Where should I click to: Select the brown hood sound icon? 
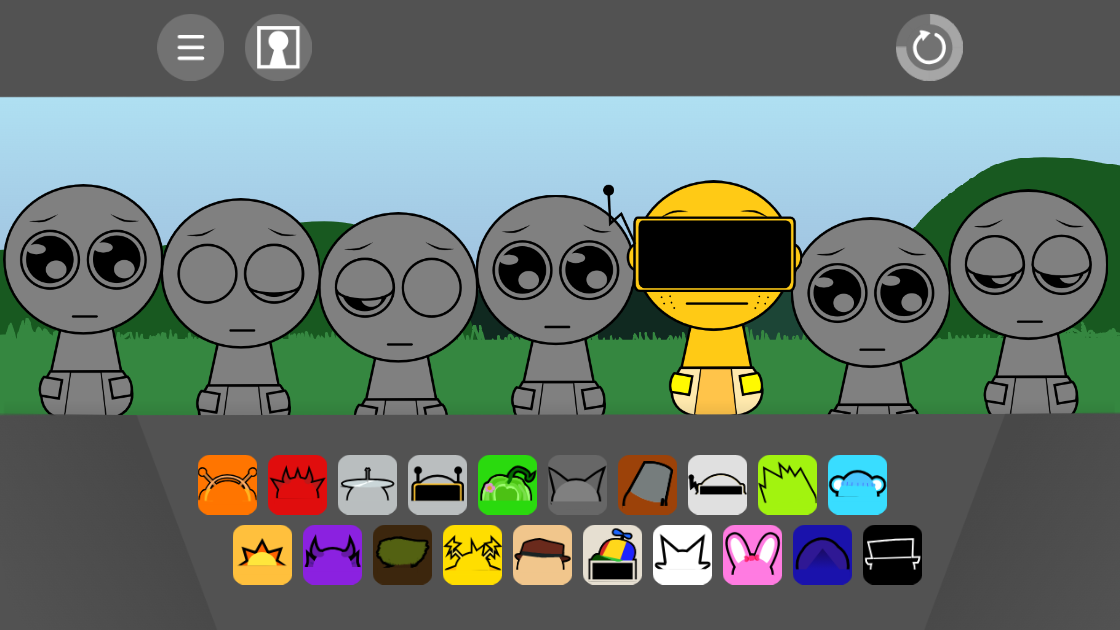[x=647, y=485]
